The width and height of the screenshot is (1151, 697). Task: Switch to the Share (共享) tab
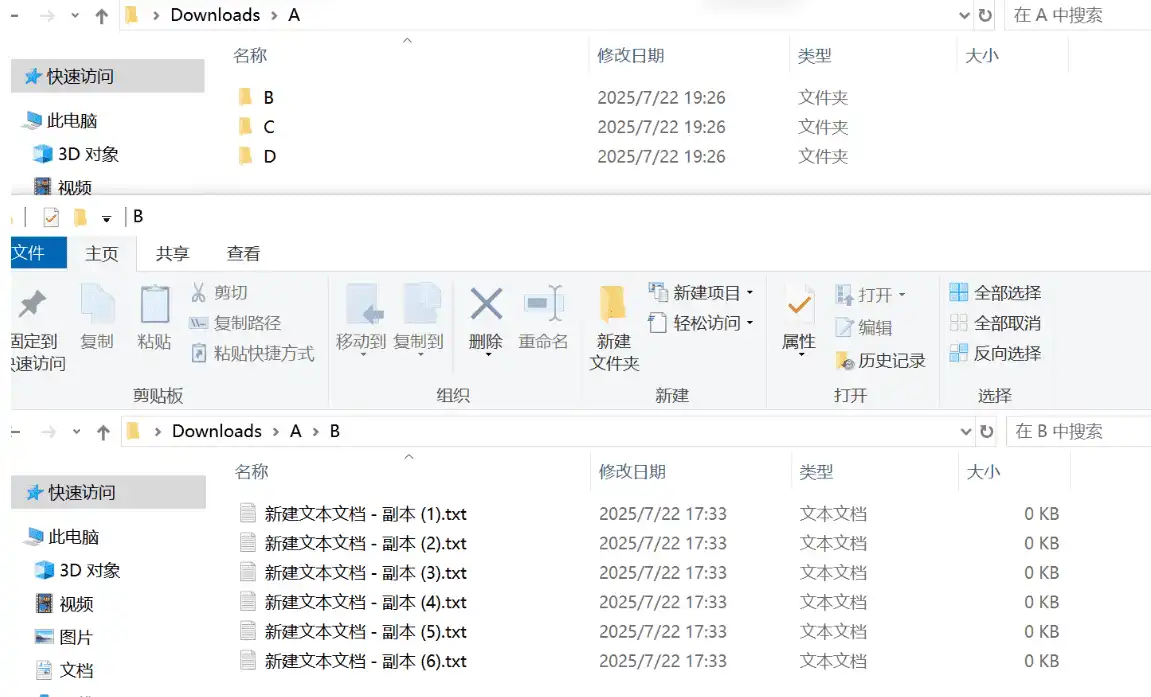coord(173,253)
